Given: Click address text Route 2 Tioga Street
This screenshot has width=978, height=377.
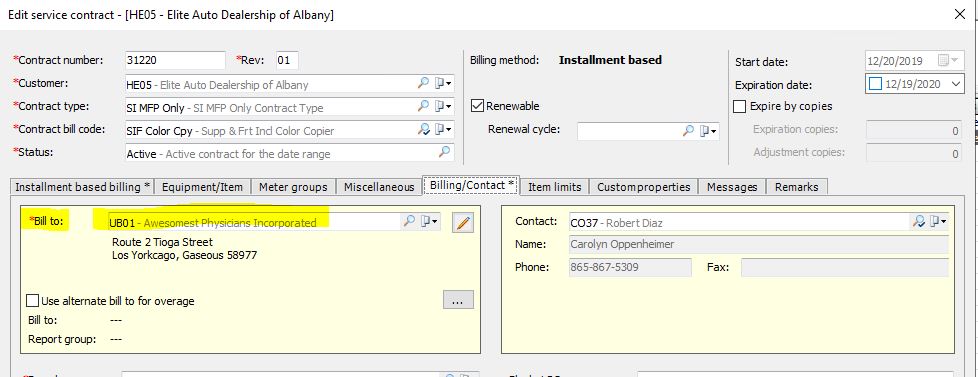Looking at the screenshot, I should (x=162, y=242).
